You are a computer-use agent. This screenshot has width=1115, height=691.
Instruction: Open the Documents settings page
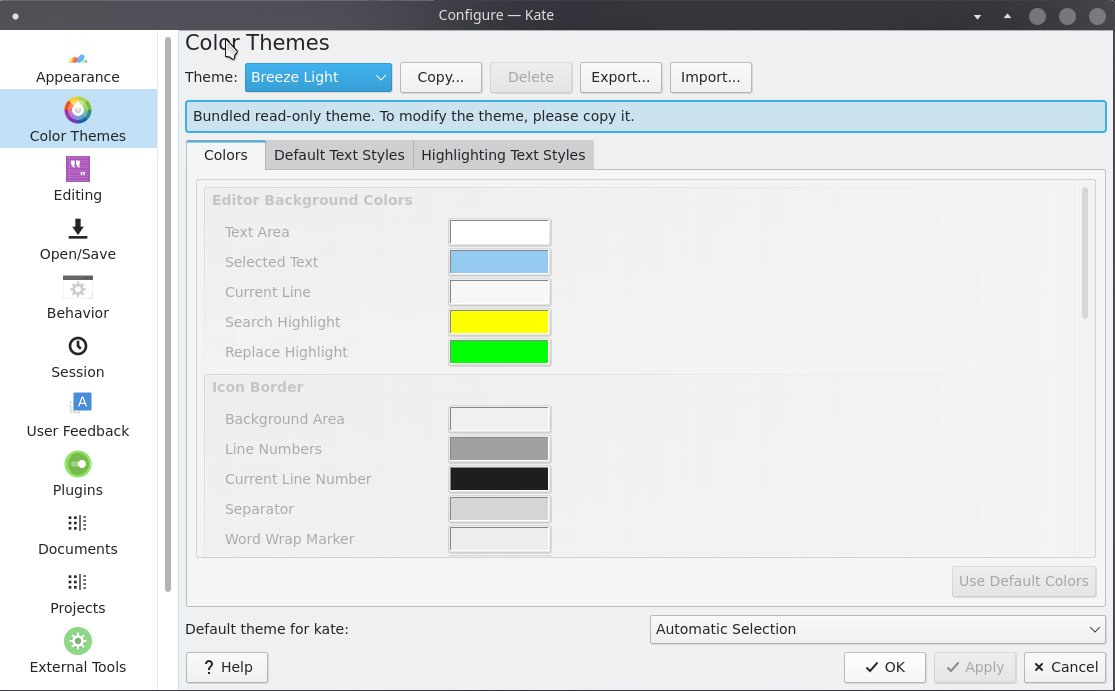point(78,534)
